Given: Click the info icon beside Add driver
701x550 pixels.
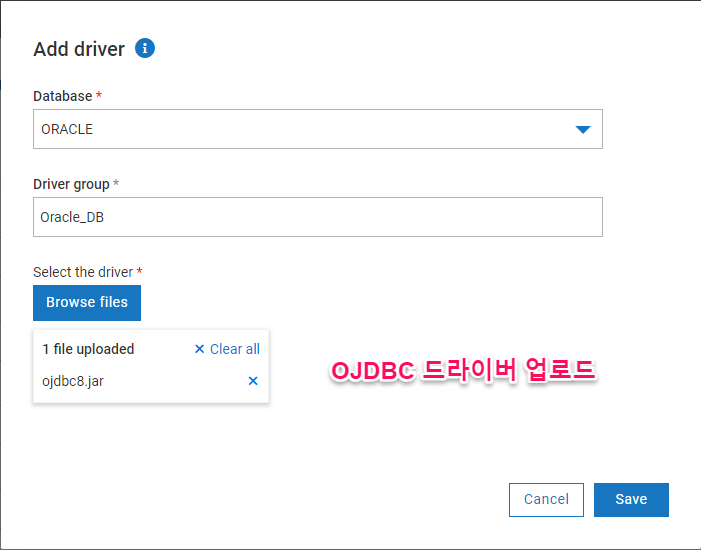Looking at the screenshot, I should (x=145, y=48).
